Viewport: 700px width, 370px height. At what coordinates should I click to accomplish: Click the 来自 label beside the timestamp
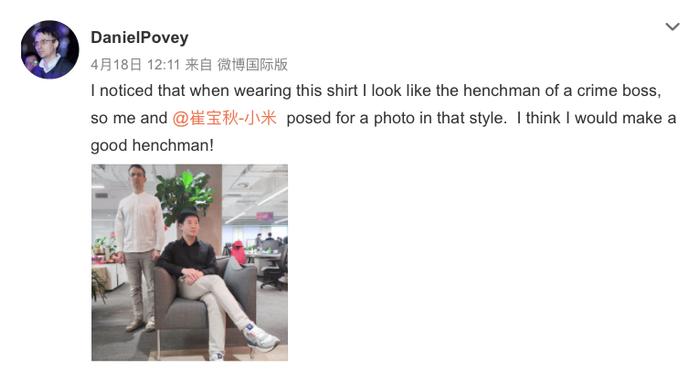click(x=198, y=65)
